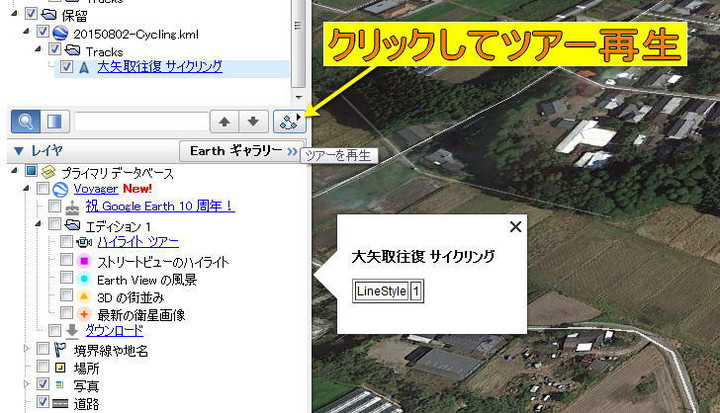Image resolution: width=720 pixels, height=413 pixels.
Task: Click the Voyager layer link
Action: pos(95,188)
